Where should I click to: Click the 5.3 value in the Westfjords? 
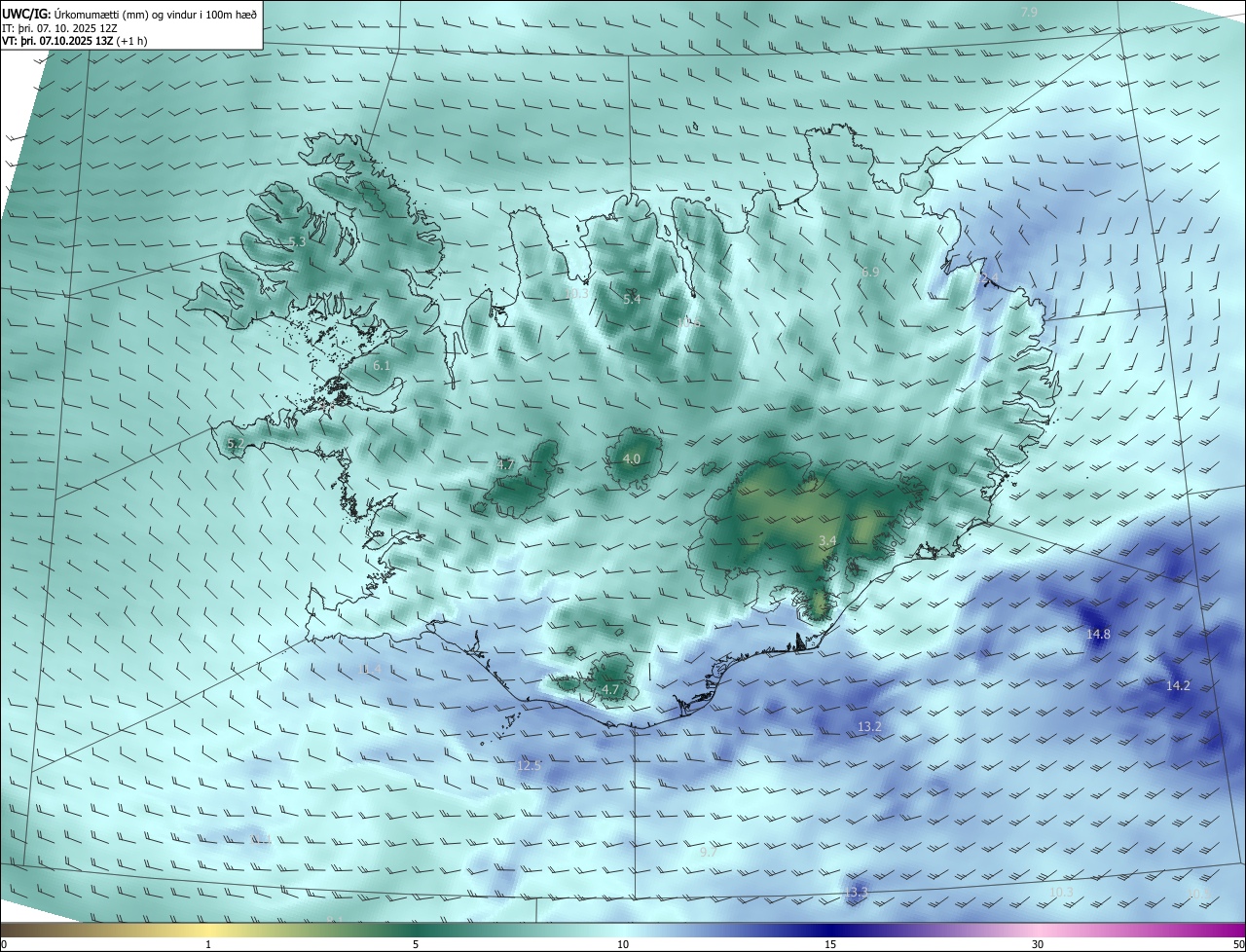[297, 241]
